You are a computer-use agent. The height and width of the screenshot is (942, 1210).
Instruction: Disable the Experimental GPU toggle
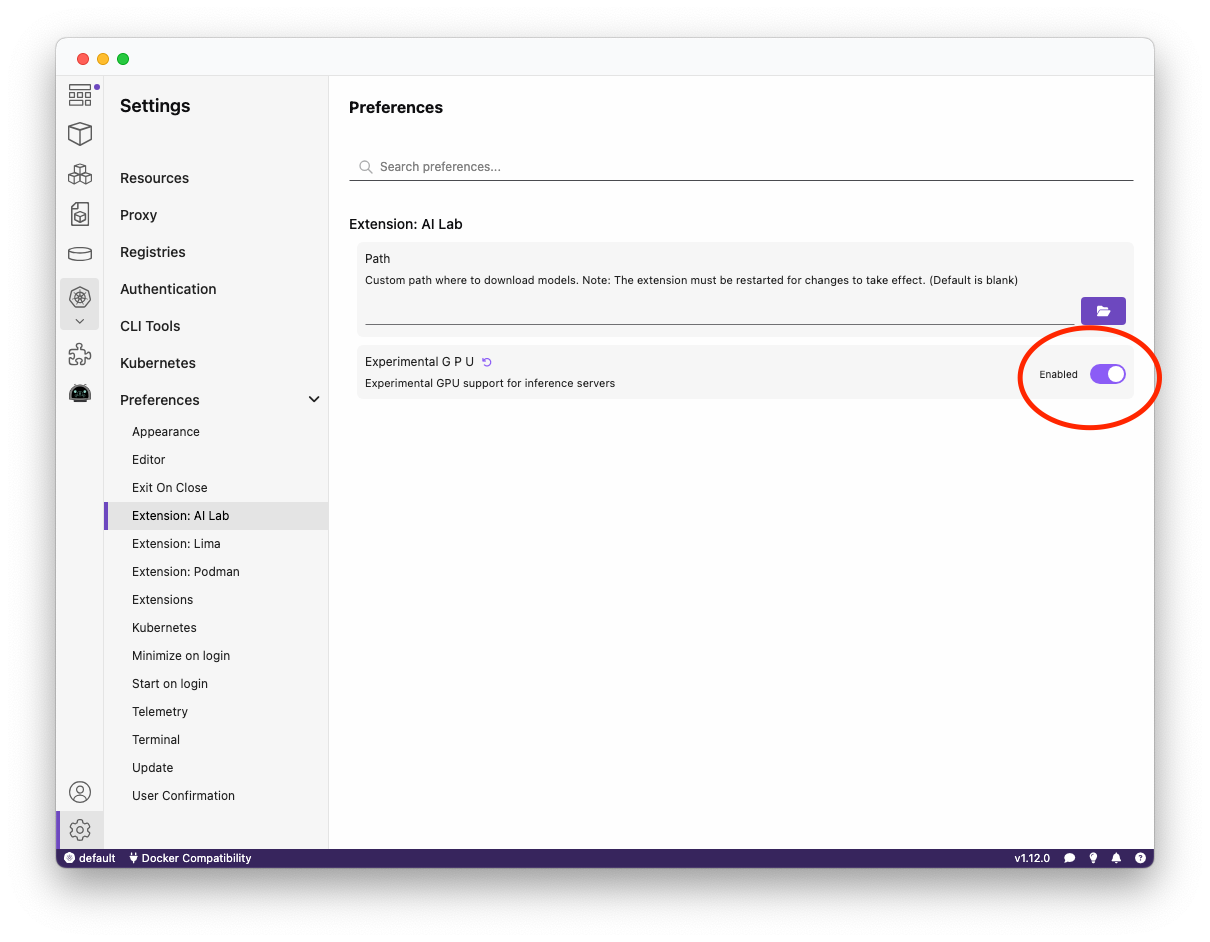pyautogui.click(x=1107, y=374)
